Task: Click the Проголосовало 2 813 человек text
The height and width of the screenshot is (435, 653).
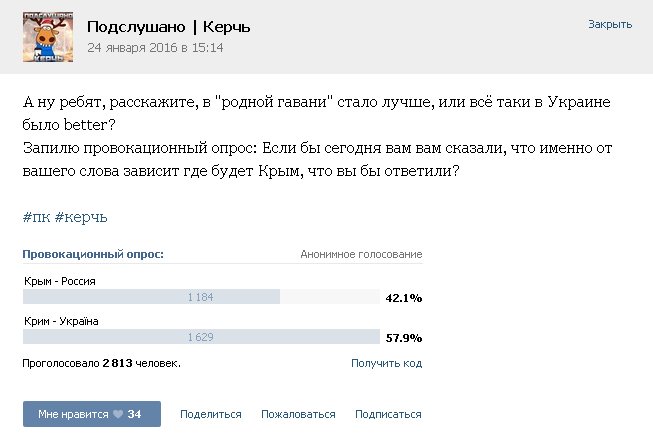Action: coord(101,363)
